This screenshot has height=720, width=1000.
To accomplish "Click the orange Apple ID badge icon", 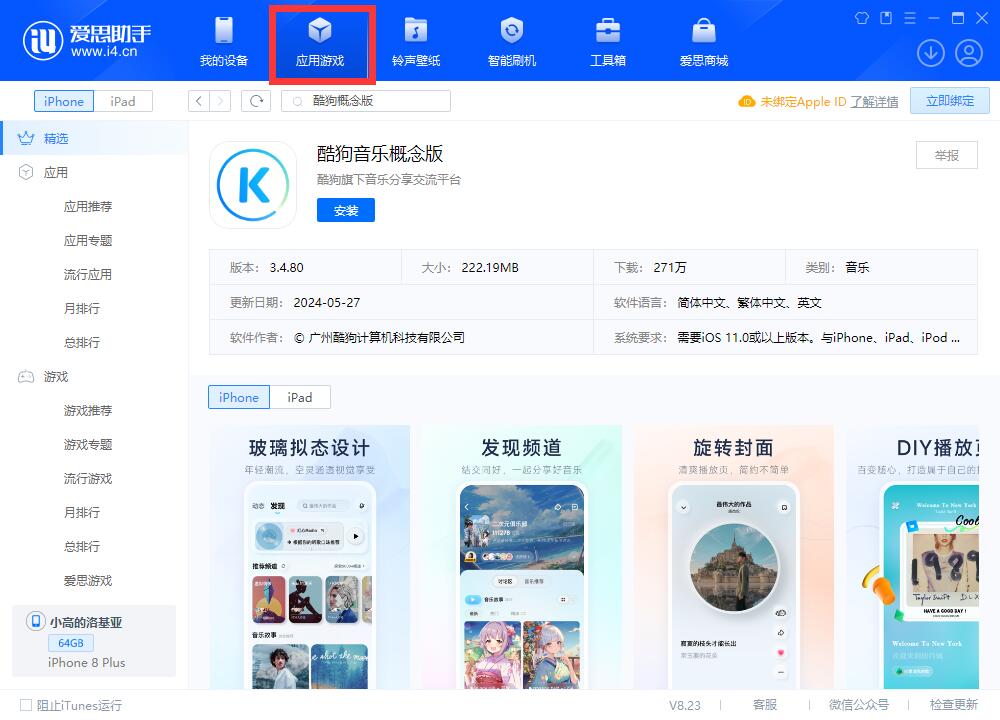I will point(746,101).
